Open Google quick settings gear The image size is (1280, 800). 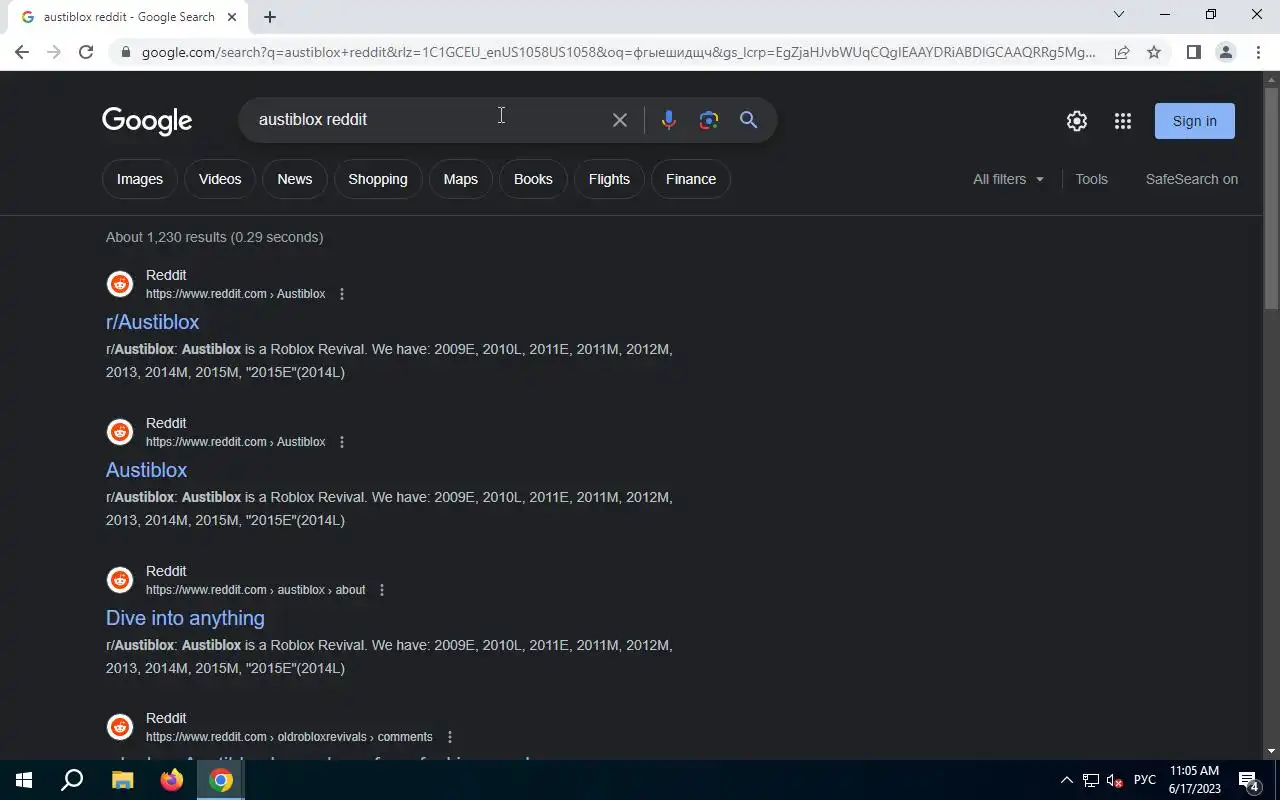pos(1077,121)
